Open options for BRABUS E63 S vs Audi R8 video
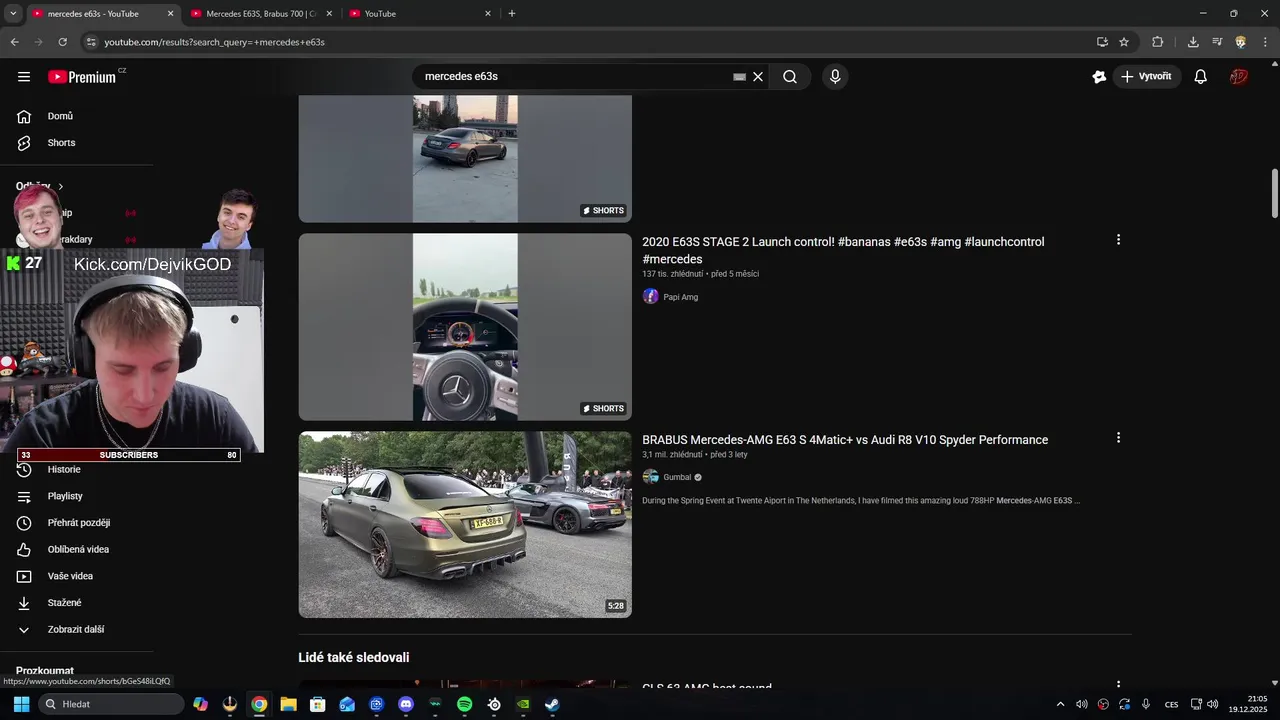 pos(1118,438)
